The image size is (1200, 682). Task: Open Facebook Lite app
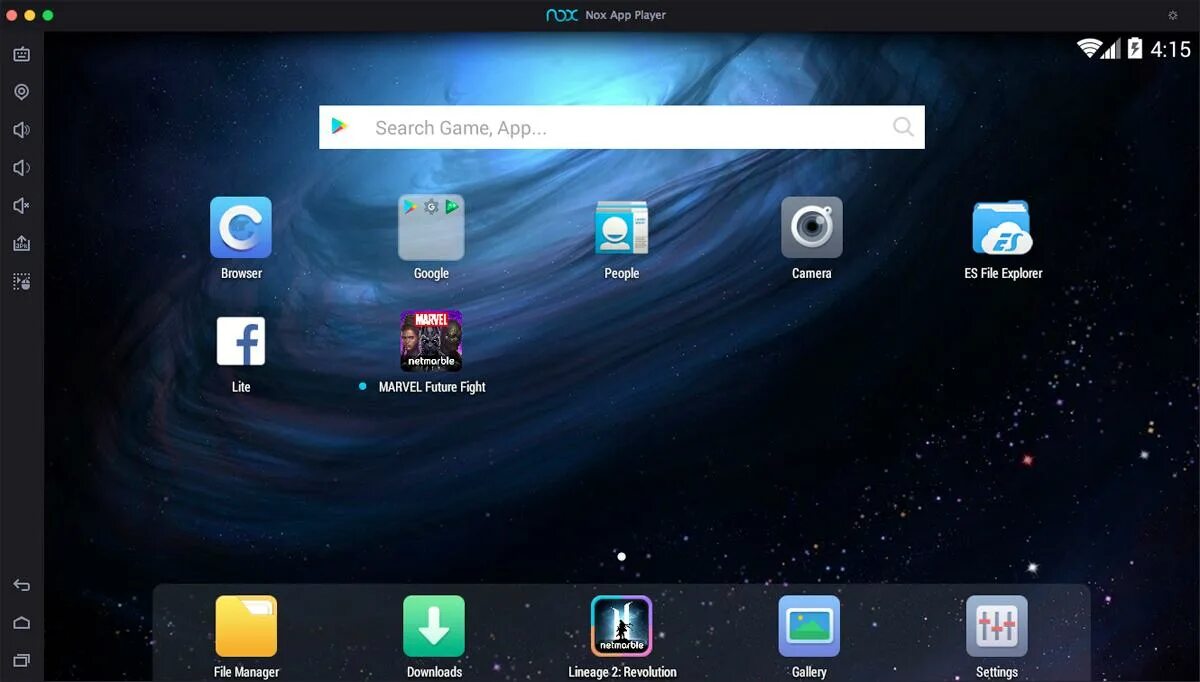point(241,341)
